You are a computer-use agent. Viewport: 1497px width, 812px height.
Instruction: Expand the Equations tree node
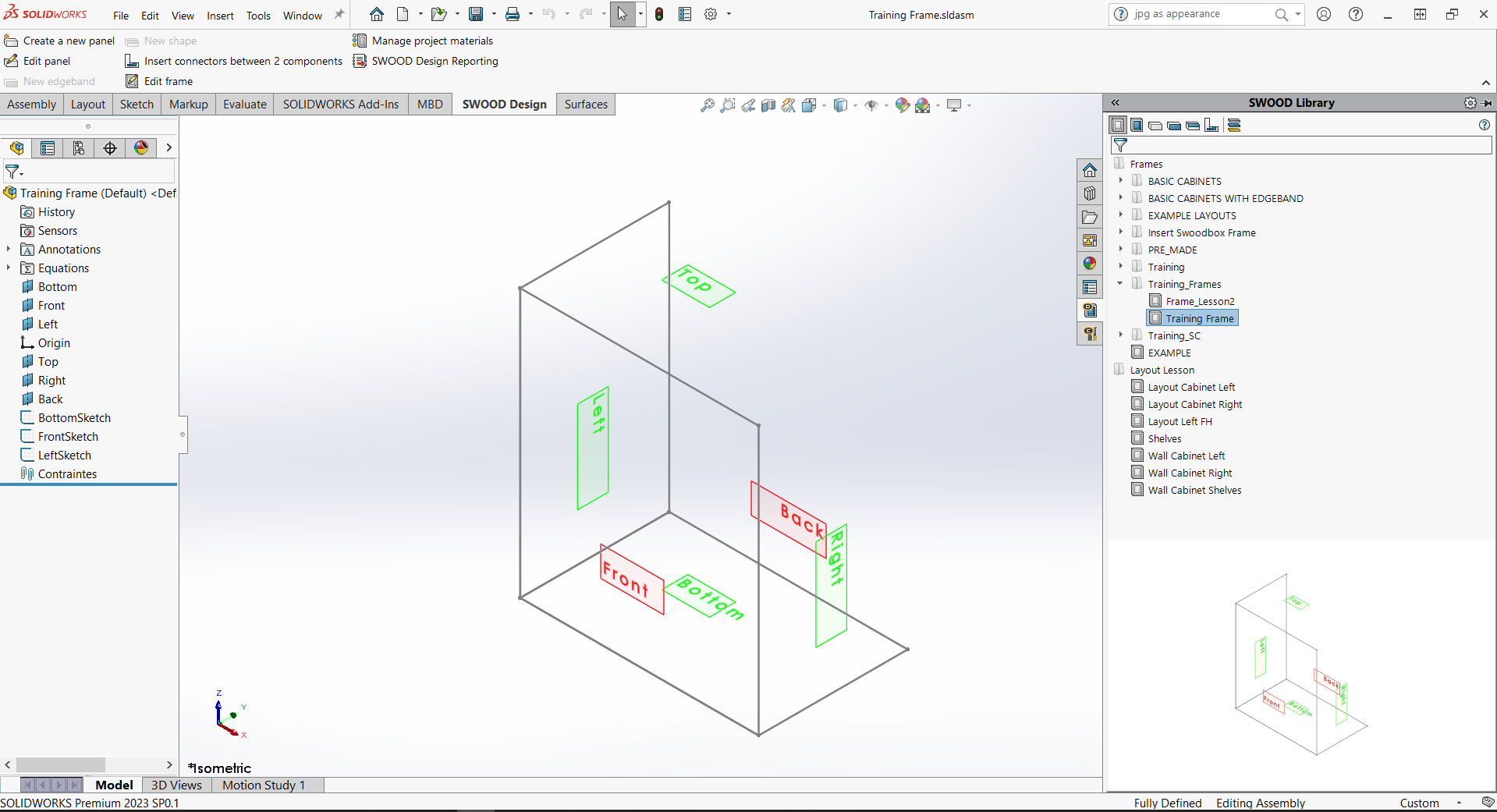click(9, 268)
